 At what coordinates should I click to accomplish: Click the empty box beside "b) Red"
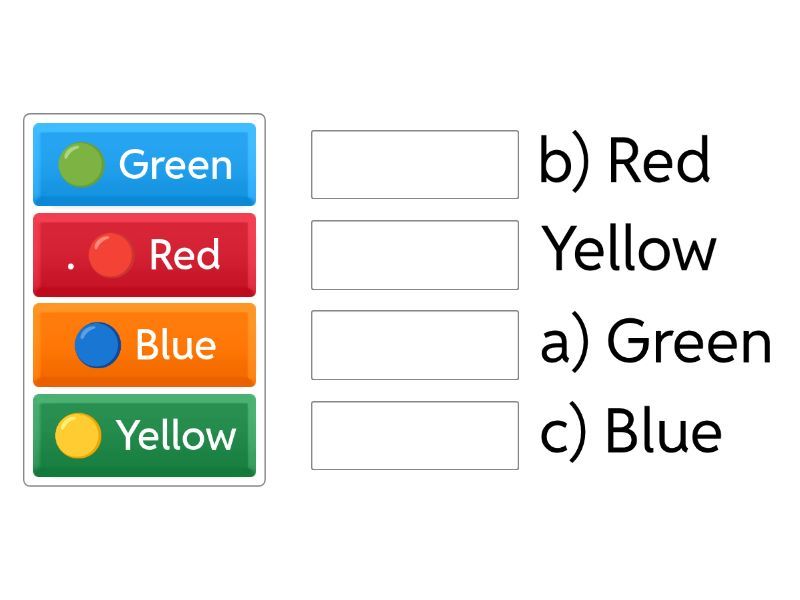click(415, 164)
